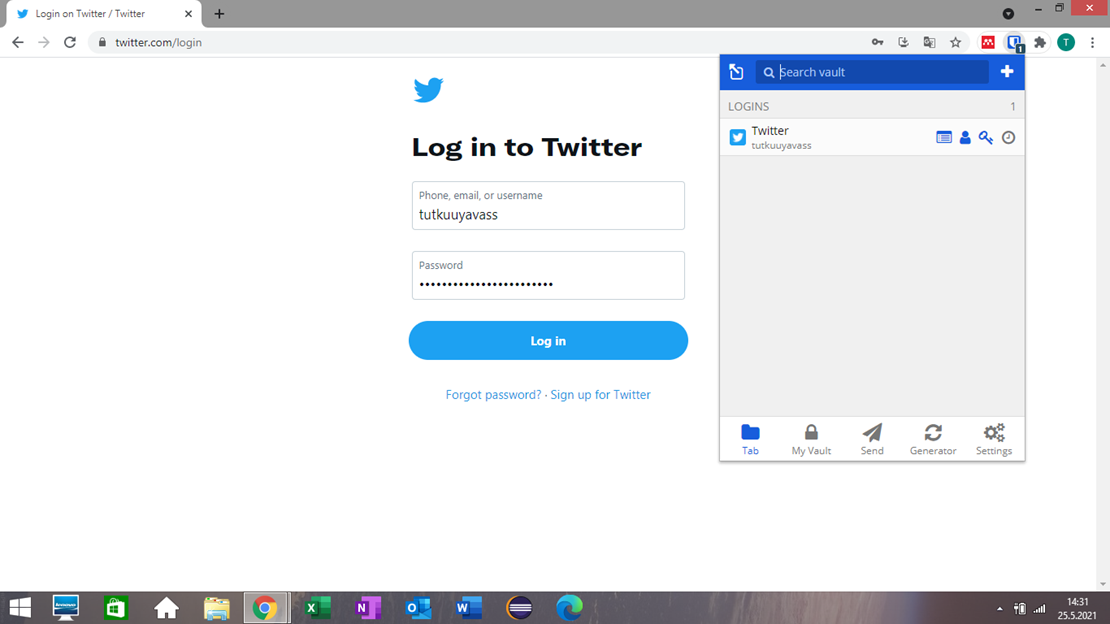Click the saved passwords key icon in address bar
Image resolution: width=1110 pixels, height=624 pixels.
[x=877, y=42]
